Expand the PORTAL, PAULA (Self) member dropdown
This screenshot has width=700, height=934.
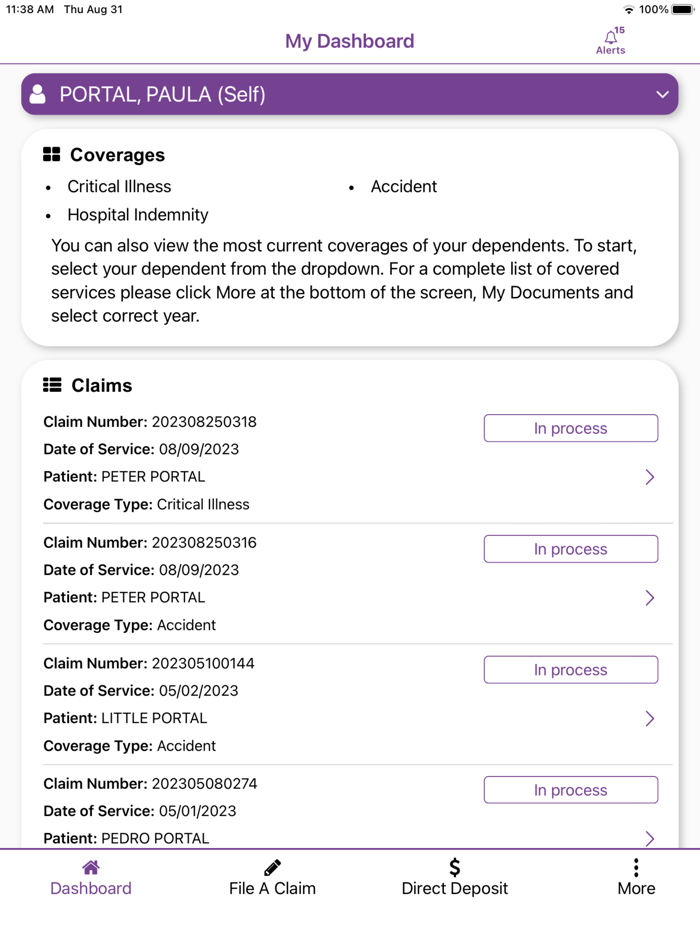(x=662, y=93)
